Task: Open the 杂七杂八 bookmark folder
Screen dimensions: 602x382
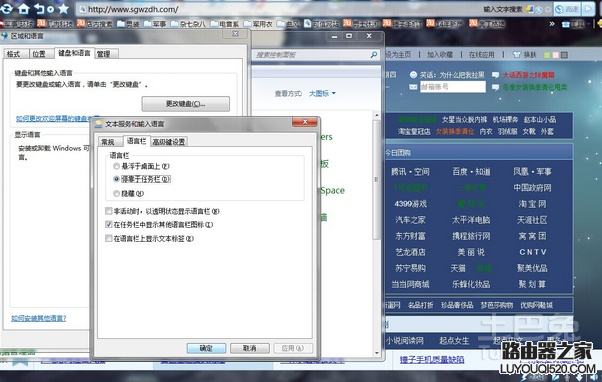Action: [188, 24]
